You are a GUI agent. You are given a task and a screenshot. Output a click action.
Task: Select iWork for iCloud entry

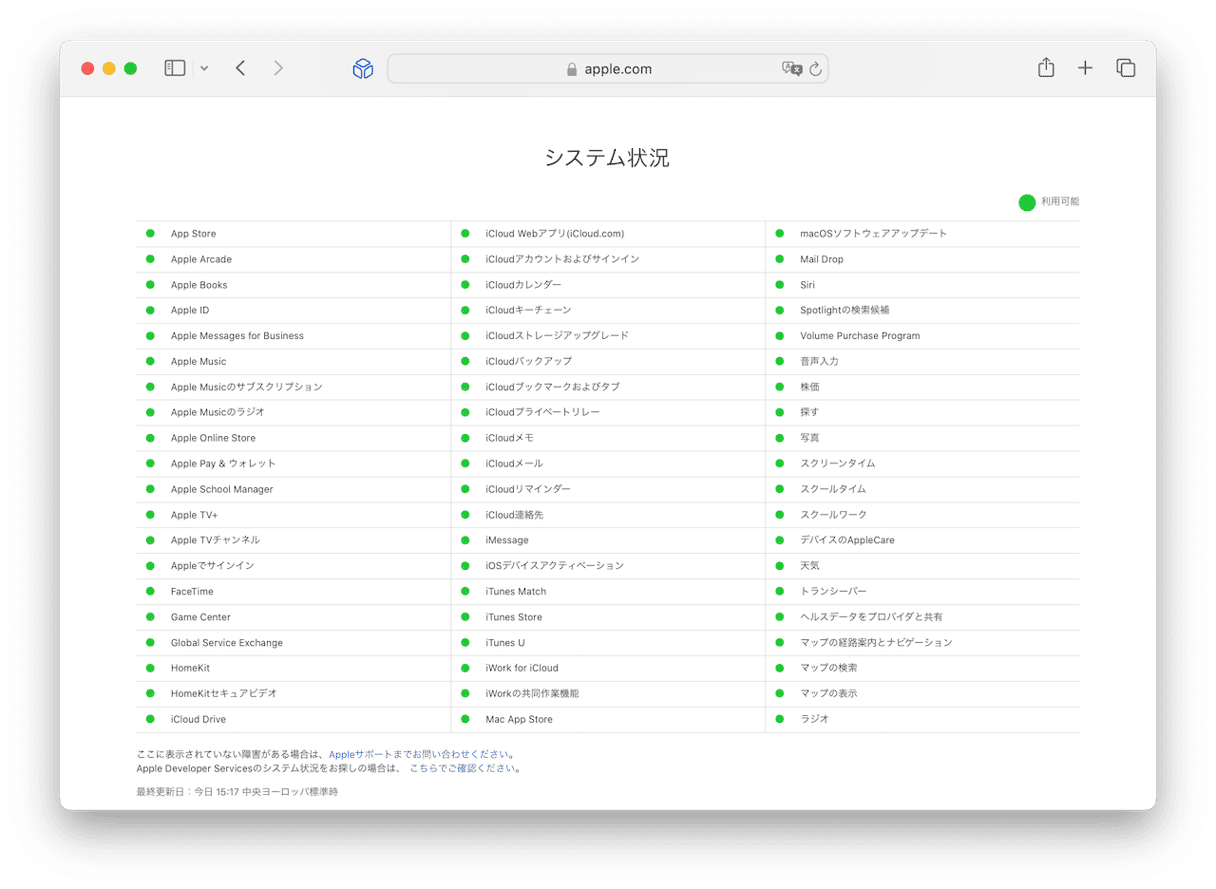click(x=522, y=668)
